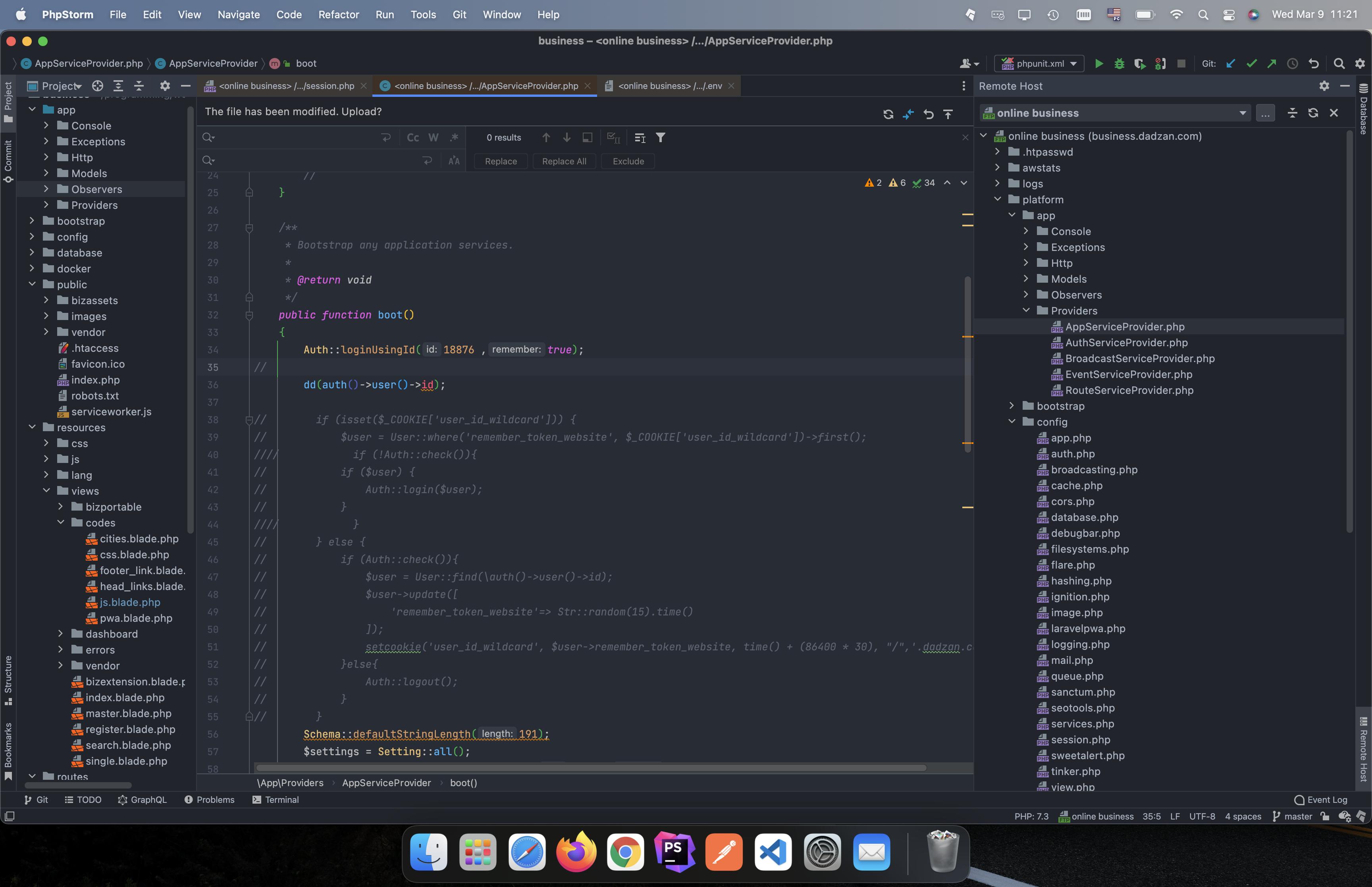Open IDE settings gear in the top toolbar

tap(1360, 64)
